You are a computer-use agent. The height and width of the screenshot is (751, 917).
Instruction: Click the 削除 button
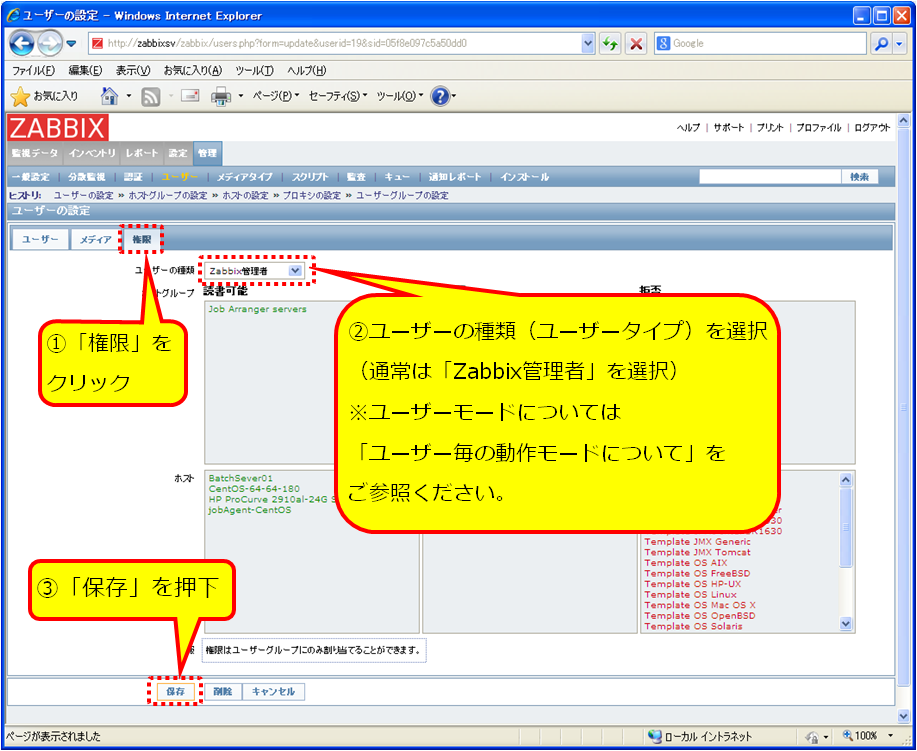[x=223, y=691]
